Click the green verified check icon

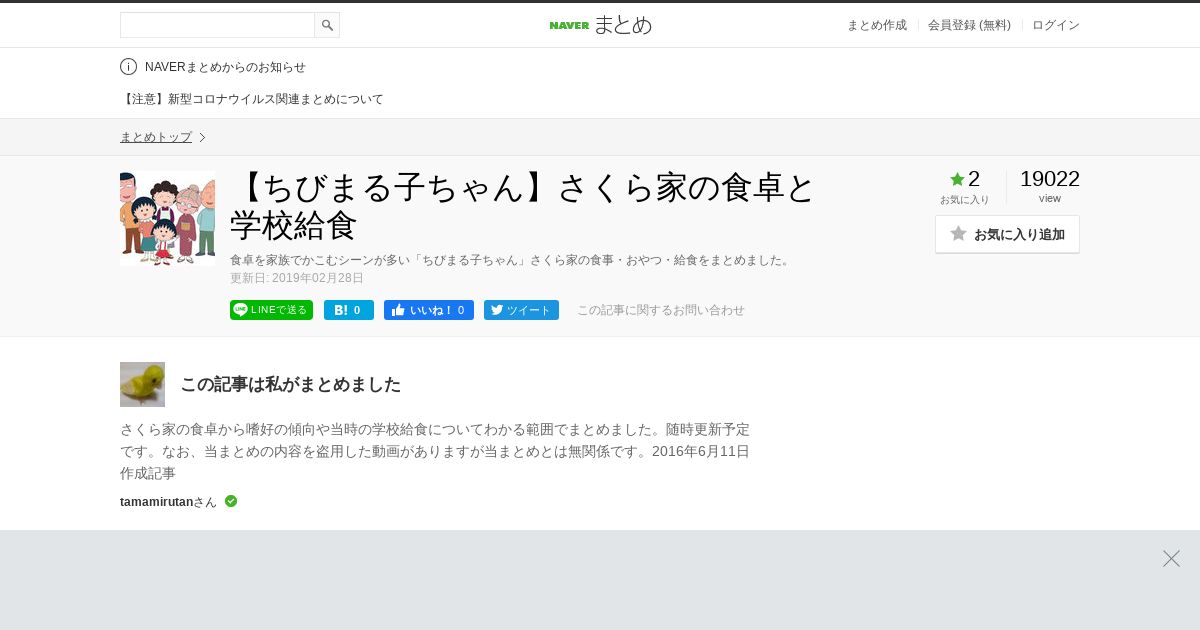pyautogui.click(x=231, y=501)
